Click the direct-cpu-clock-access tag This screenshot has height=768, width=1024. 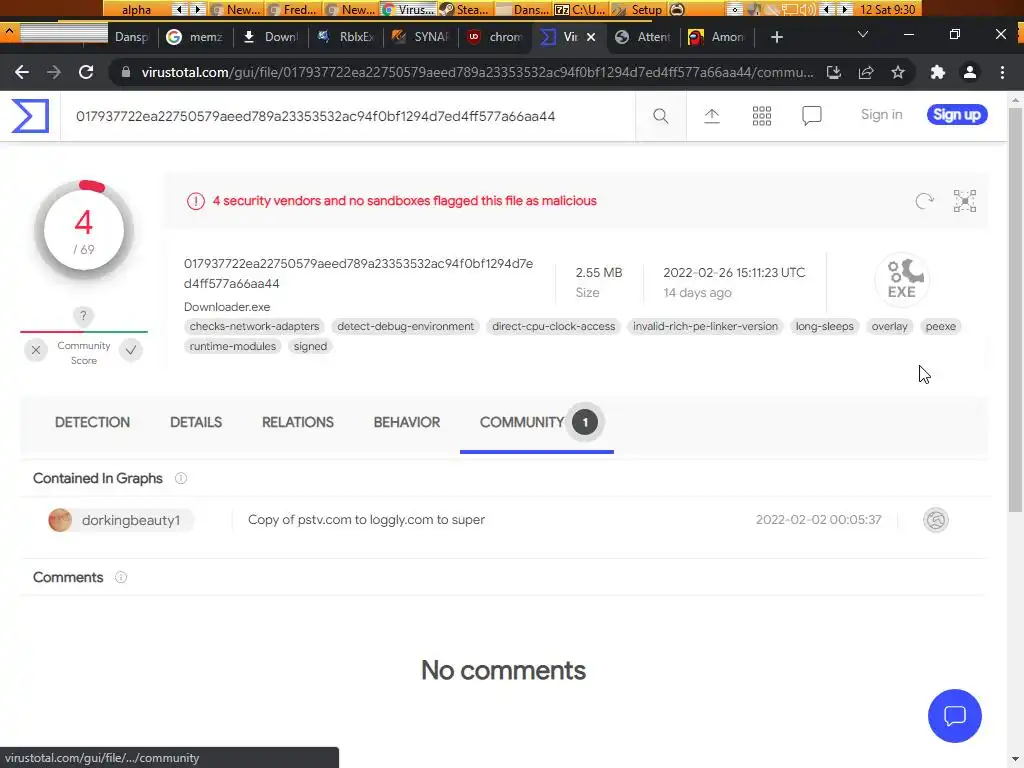[x=554, y=327]
